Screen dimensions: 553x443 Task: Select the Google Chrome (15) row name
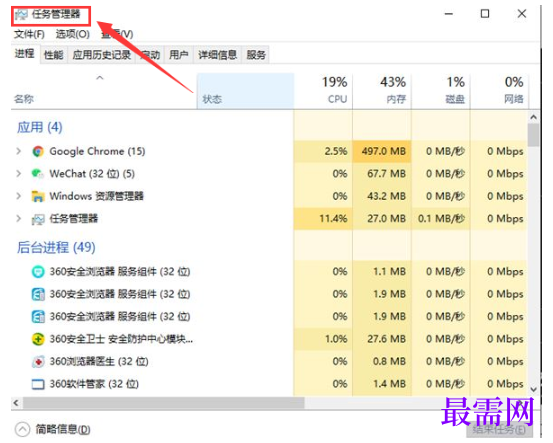coord(97,151)
